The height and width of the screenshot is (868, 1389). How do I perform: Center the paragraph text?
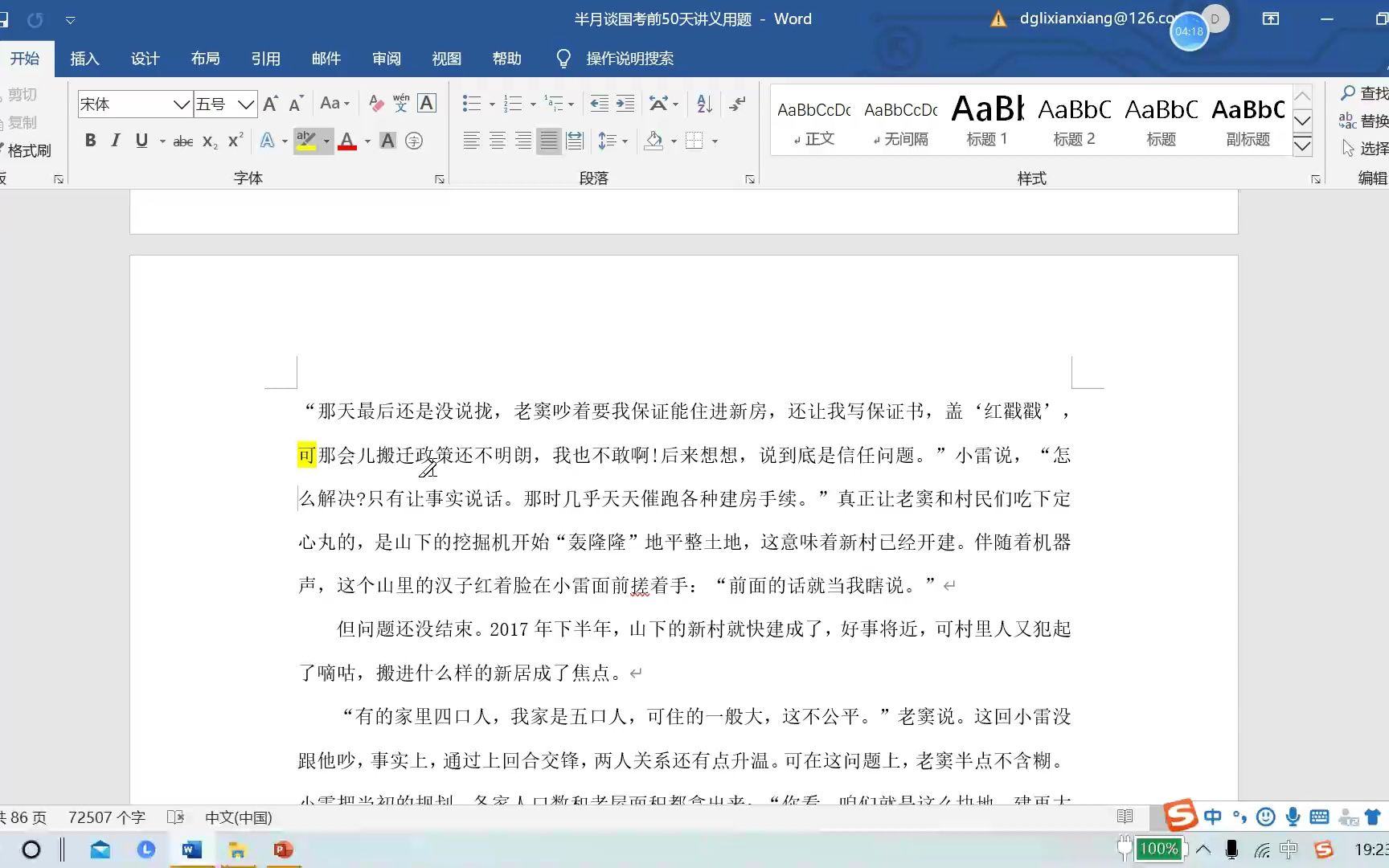pyautogui.click(x=498, y=141)
